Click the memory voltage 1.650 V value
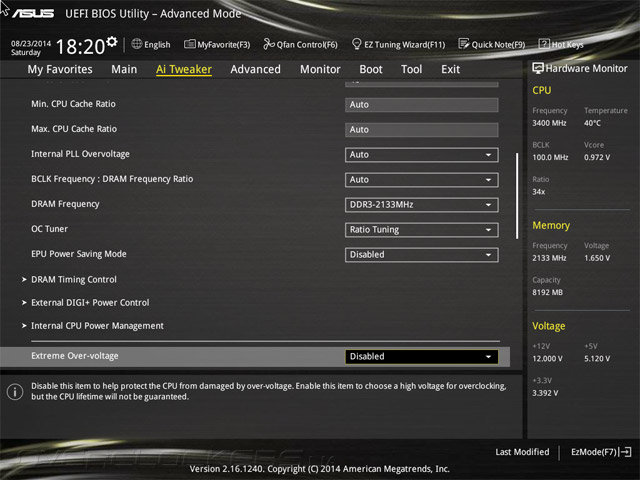 pos(597,258)
